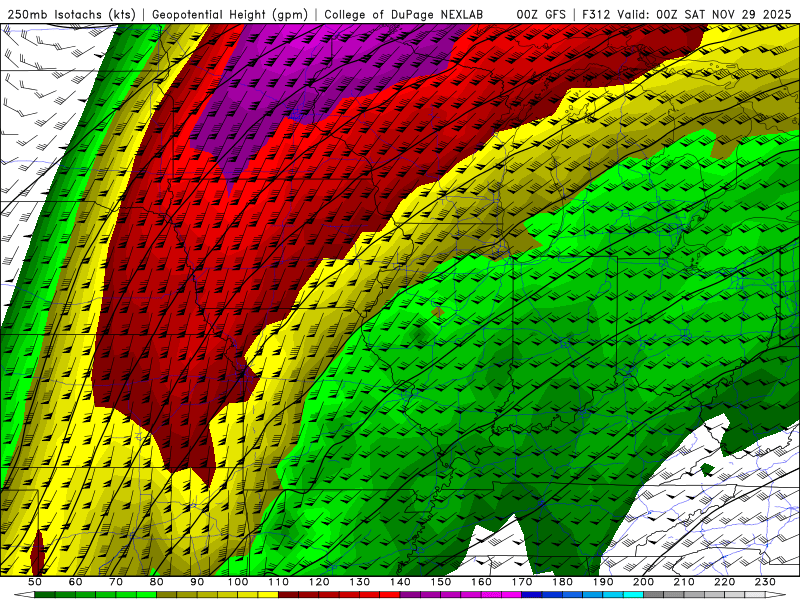Screen dimensions: 800x600
Task: Click the 230 label on the color scale
Action: pyautogui.click(x=765, y=582)
